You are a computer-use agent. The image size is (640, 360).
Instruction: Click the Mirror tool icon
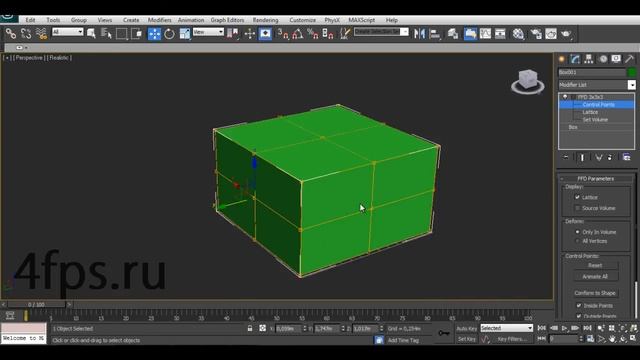(x=419, y=33)
